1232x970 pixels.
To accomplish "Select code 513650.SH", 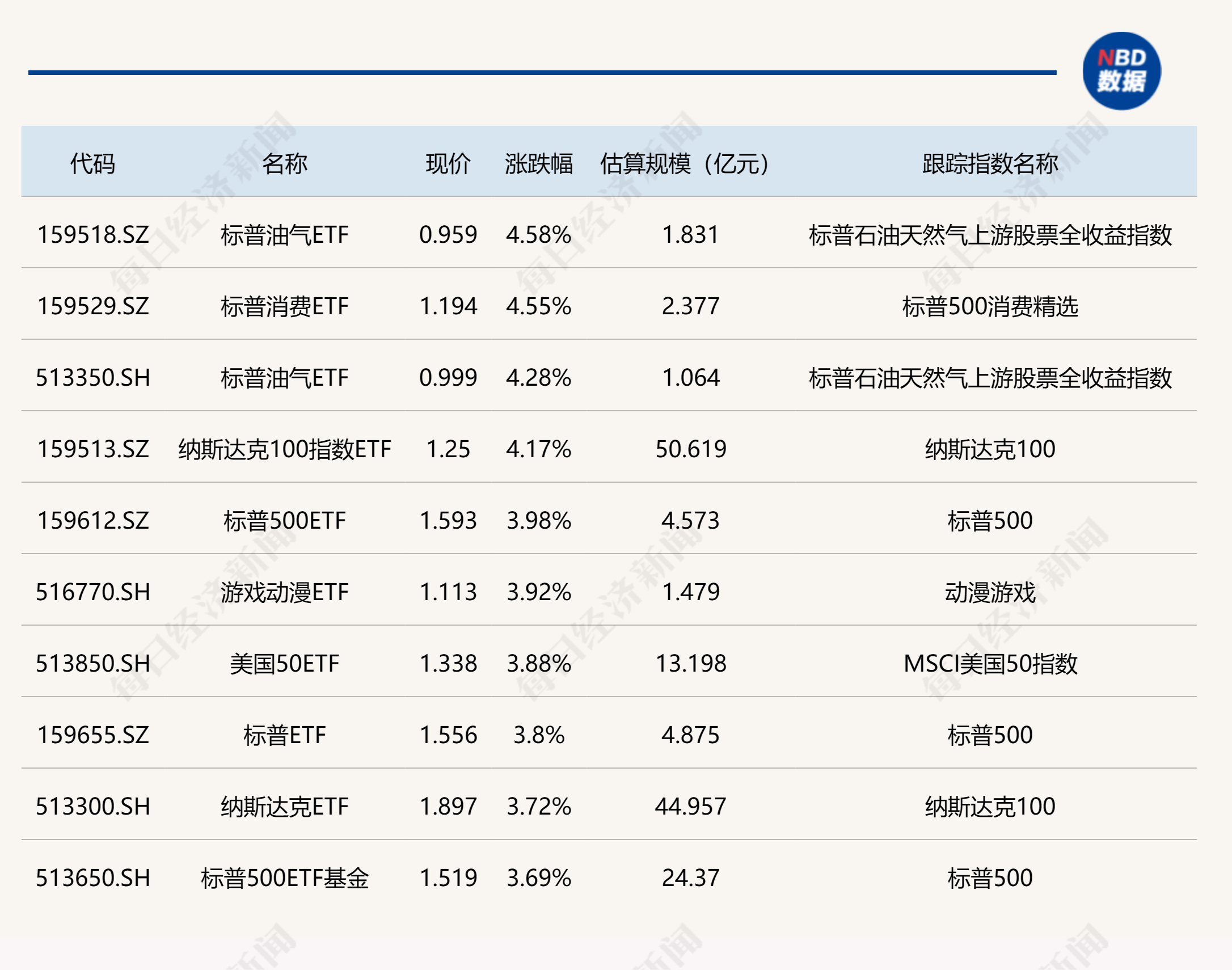I will [93, 878].
